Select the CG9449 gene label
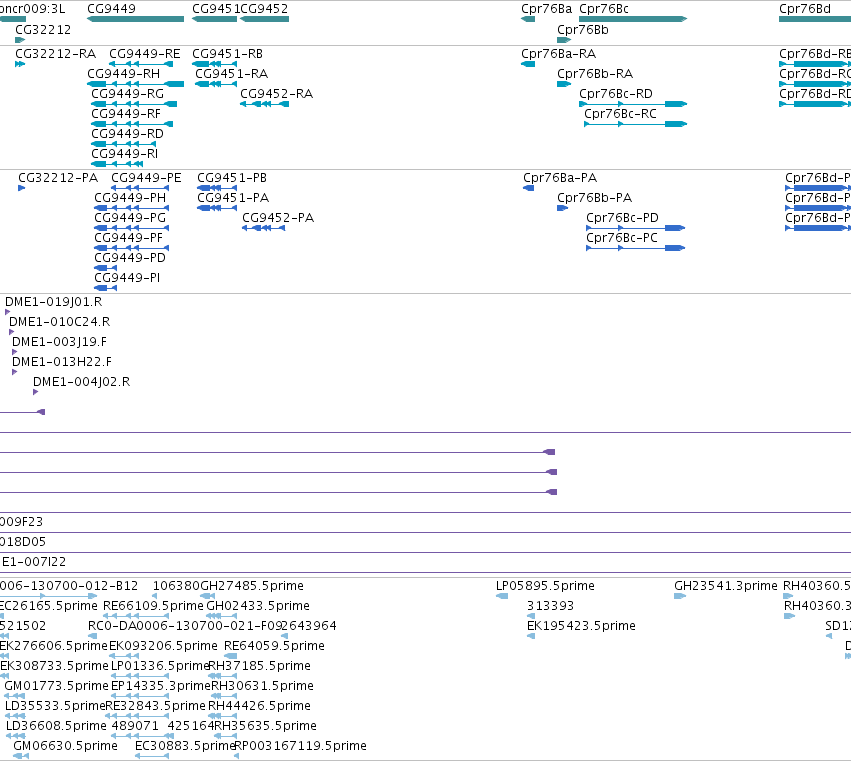This screenshot has width=851, height=761. coord(111,9)
